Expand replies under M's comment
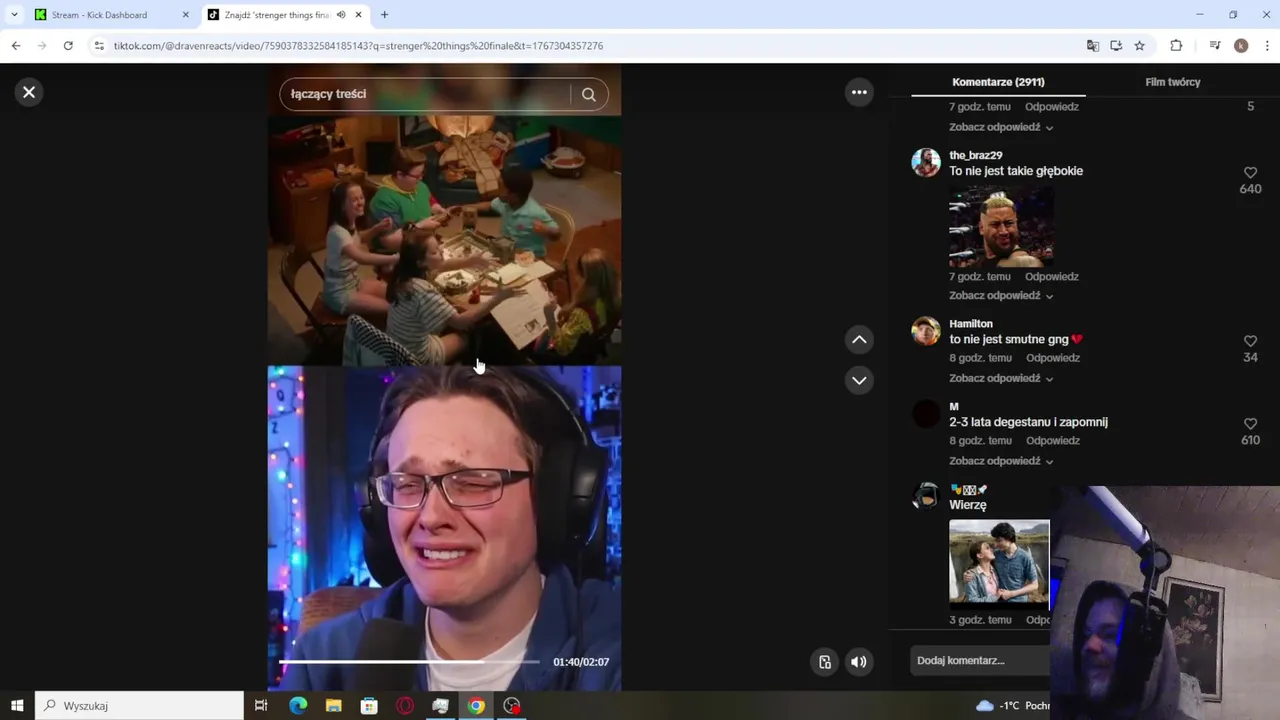This screenshot has height=720, width=1280. click(x=1001, y=461)
